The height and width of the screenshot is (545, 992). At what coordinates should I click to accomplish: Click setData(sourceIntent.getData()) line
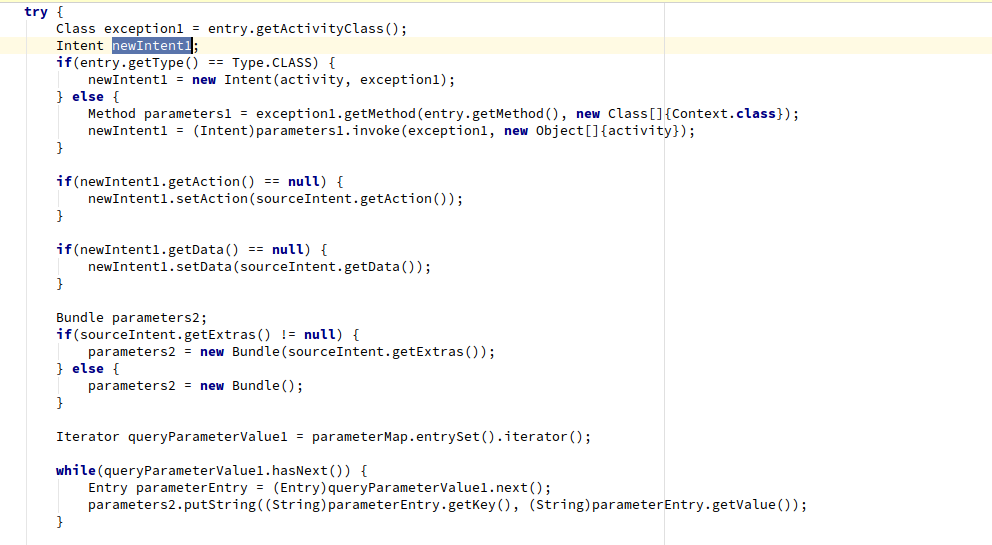coord(259,266)
